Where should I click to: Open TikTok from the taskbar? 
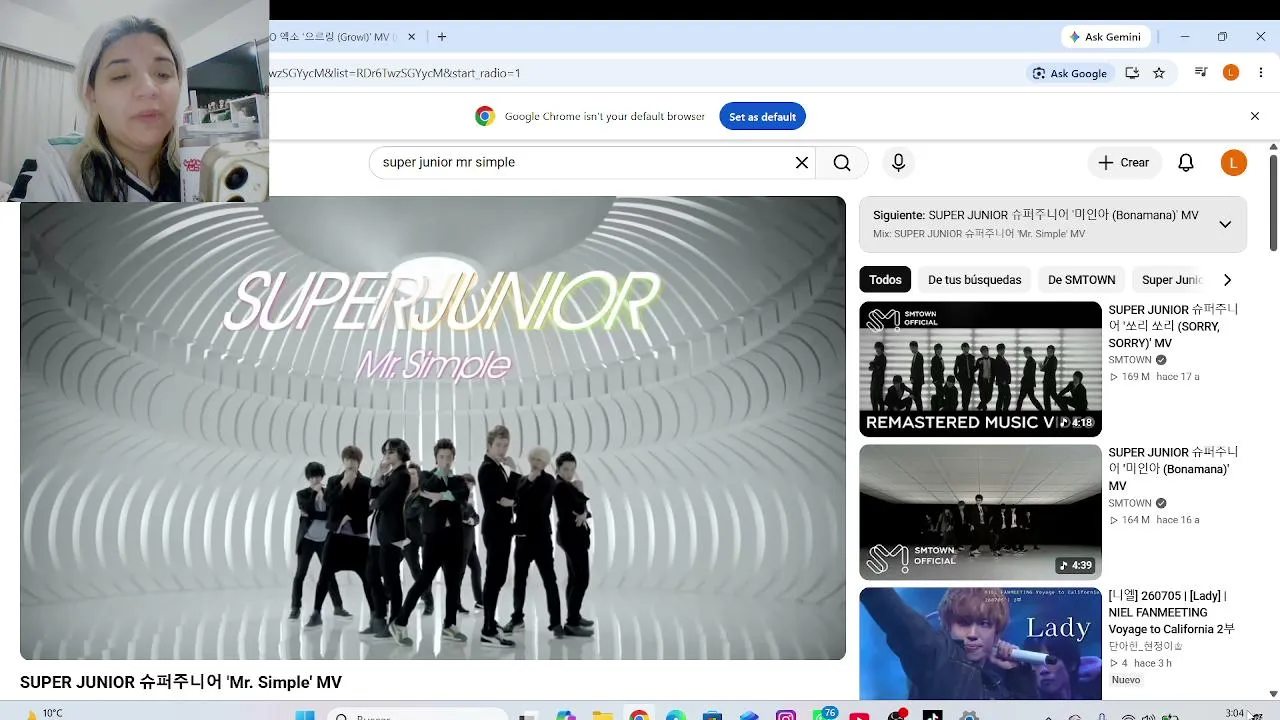tap(932, 716)
